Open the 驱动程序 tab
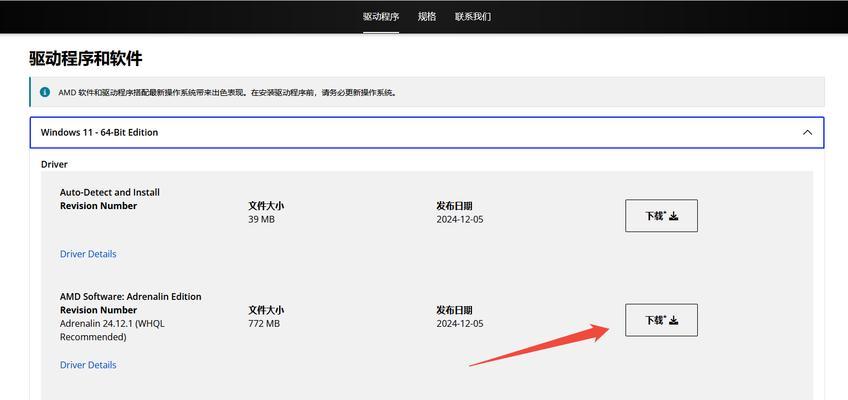The image size is (848, 400). click(x=381, y=16)
